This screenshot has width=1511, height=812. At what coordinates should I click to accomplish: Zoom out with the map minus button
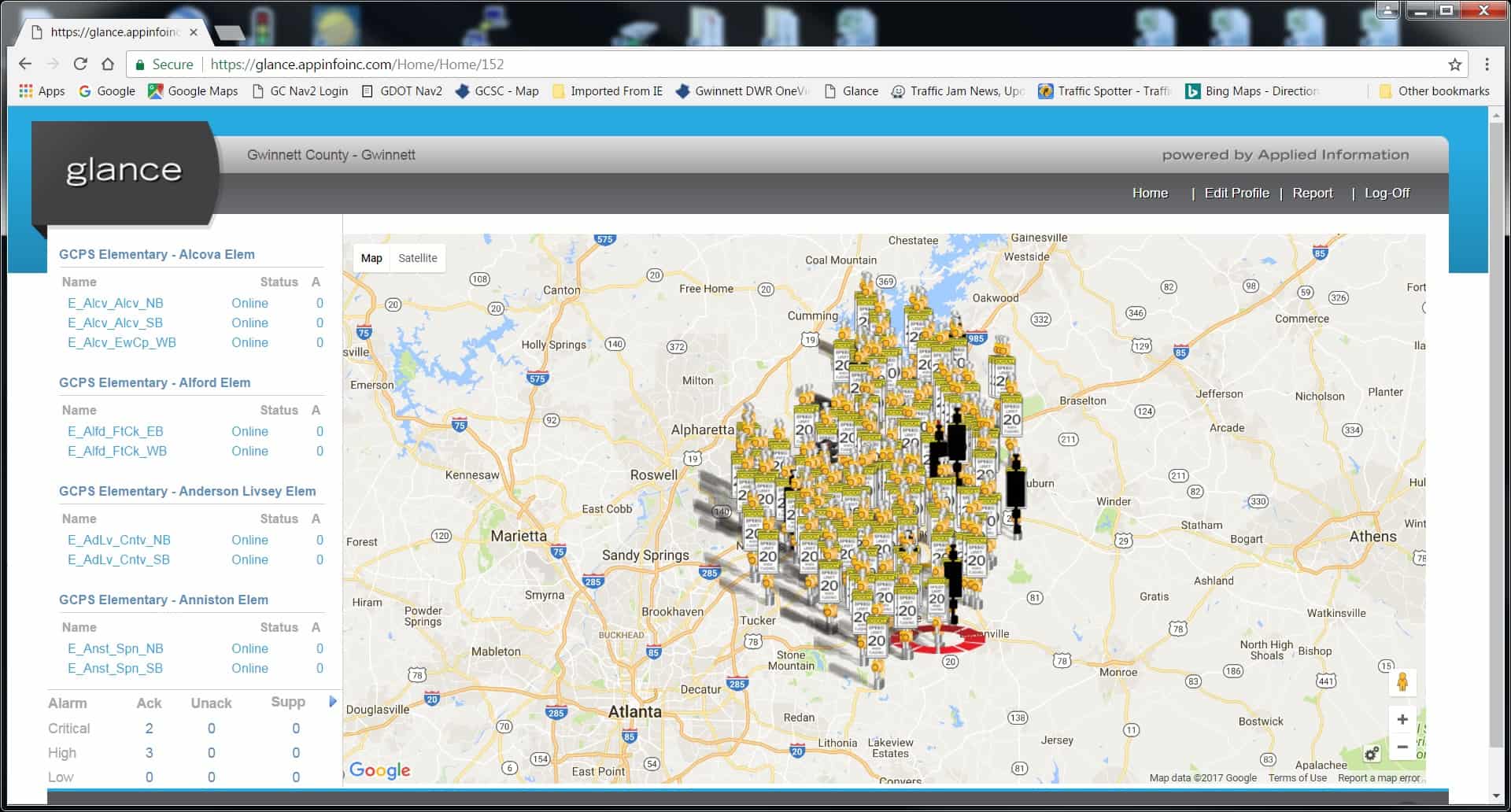coord(1402,747)
